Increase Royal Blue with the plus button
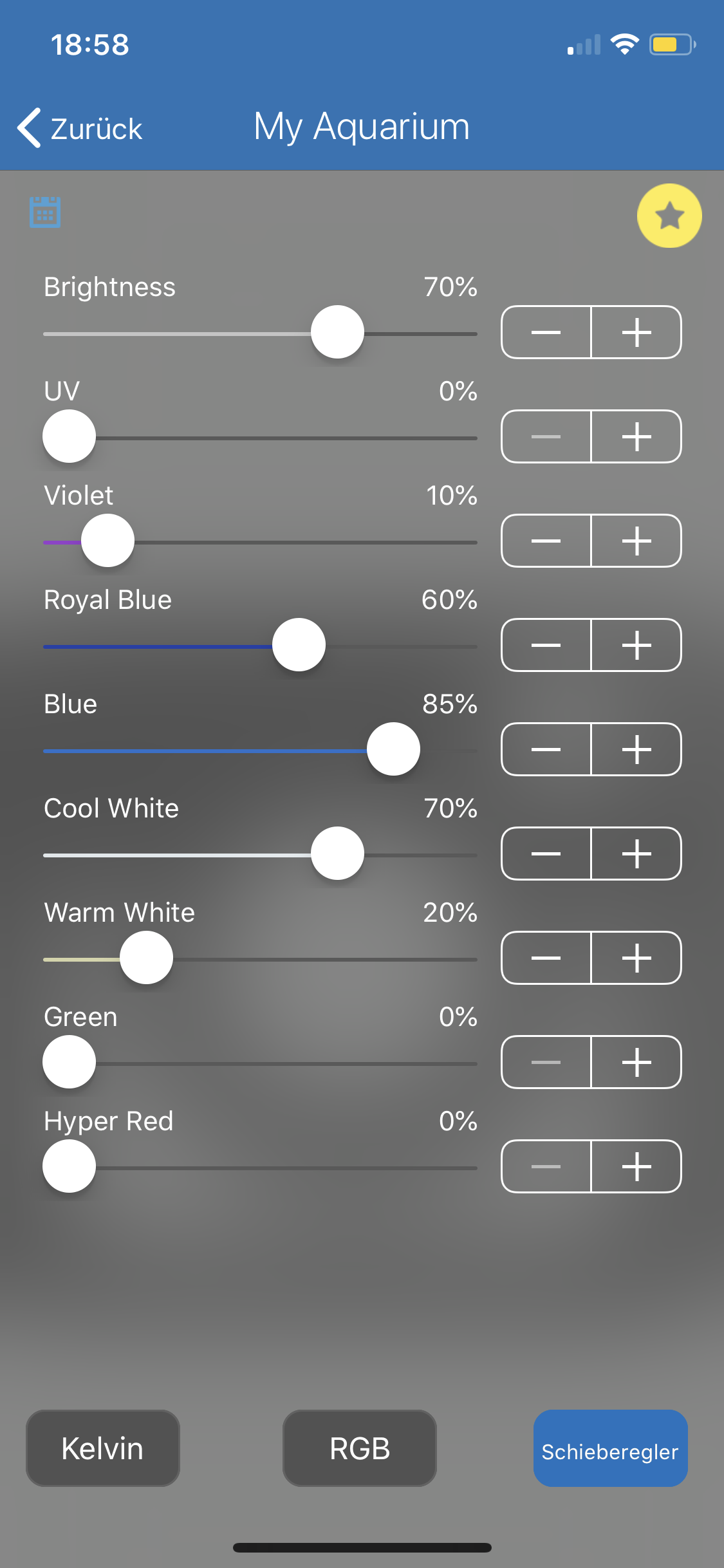This screenshot has width=724, height=1568. tap(636, 645)
